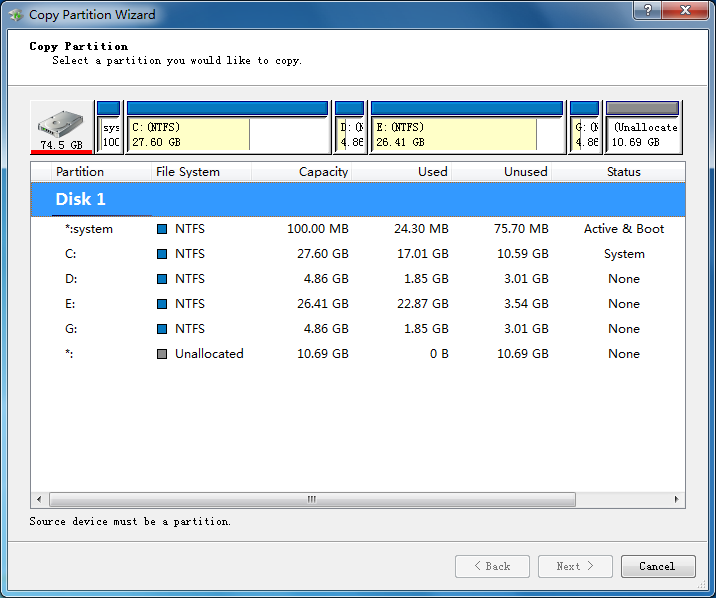Viewport: 716px width, 598px height.
Task: Select the *: unallocated row
Action: pyautogui.click(x=358, y=354)
